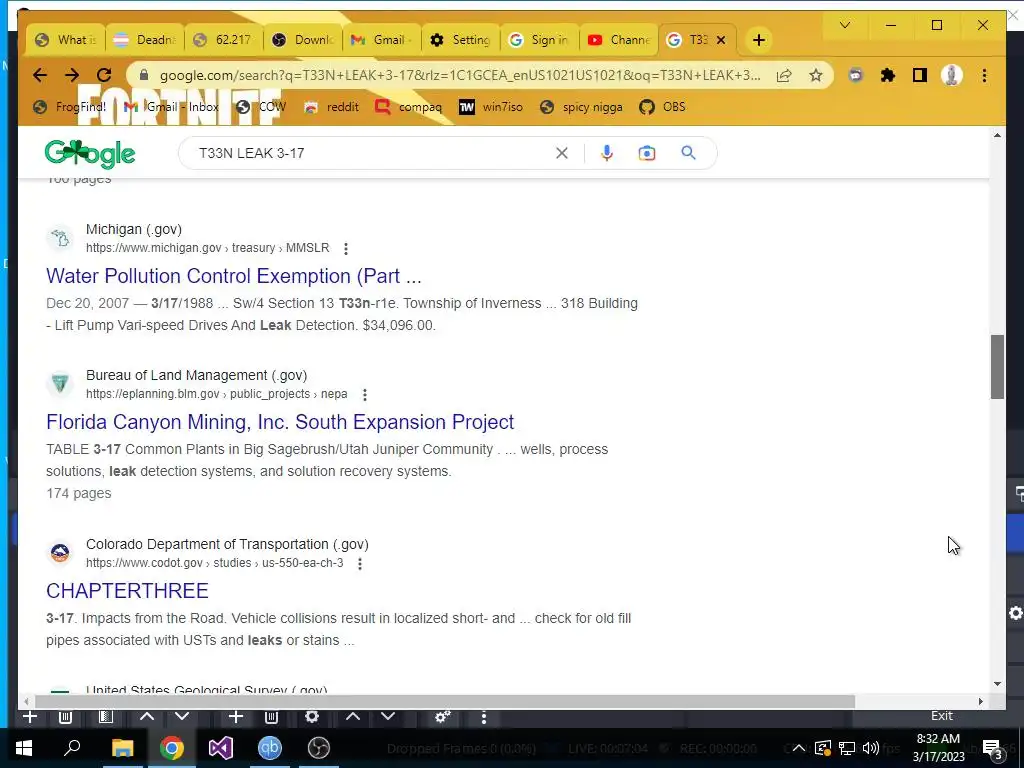Search by image with the camera icon
Screen dimensions: 1024x768
647,153
